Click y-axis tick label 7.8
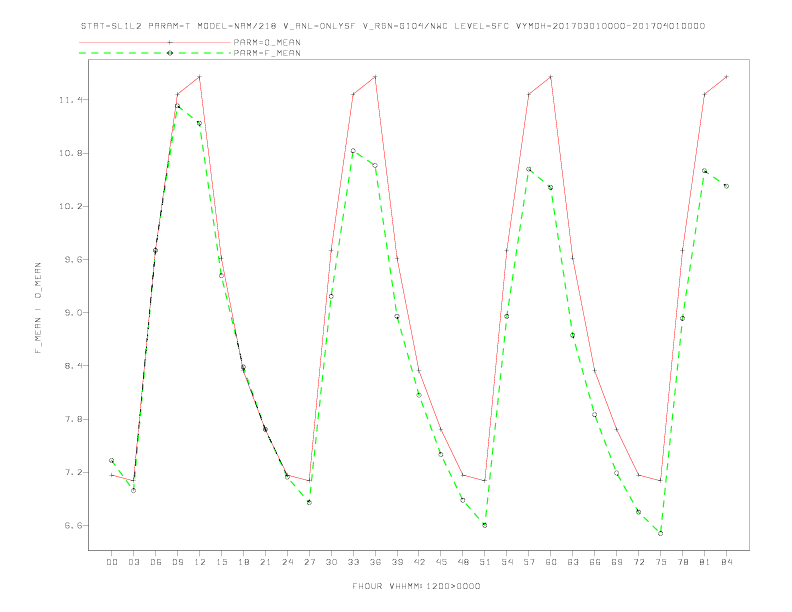This screenshot has width=792, height=612. tap(73, 419)
